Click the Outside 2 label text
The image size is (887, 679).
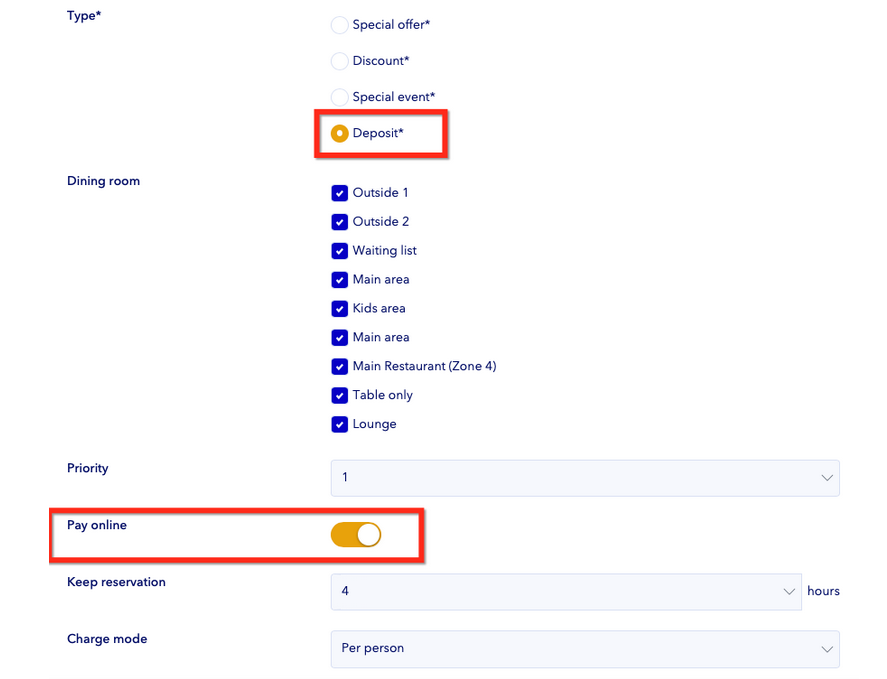(380, 222)
